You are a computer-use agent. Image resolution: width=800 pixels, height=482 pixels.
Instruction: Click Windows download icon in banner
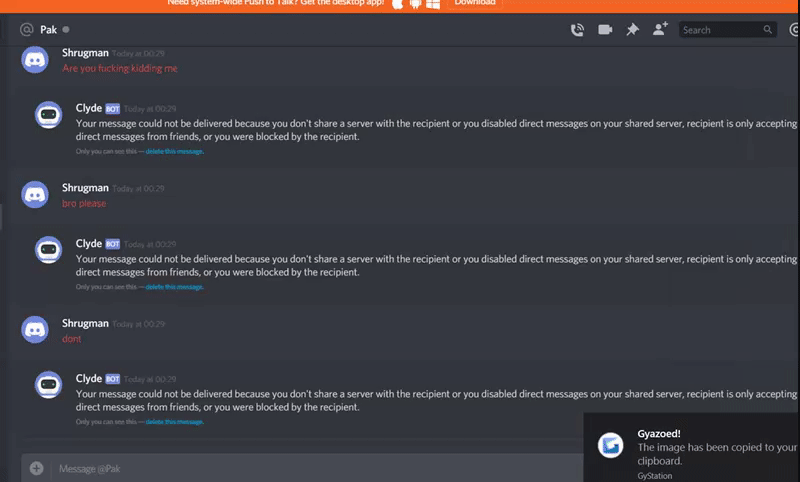[x=433, y=4]
